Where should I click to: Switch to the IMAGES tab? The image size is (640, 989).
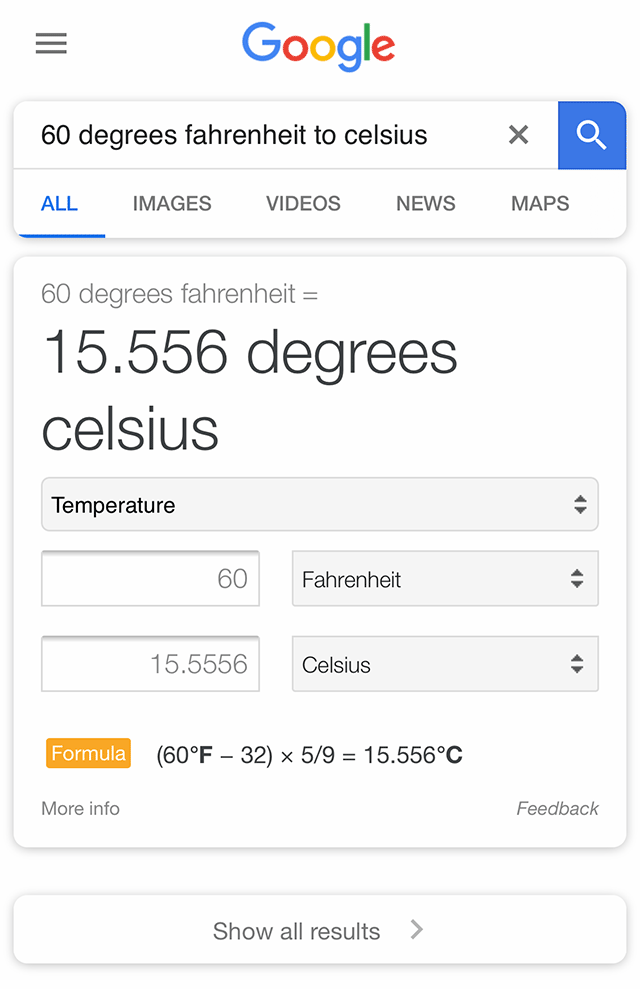[x=172, y=204]
